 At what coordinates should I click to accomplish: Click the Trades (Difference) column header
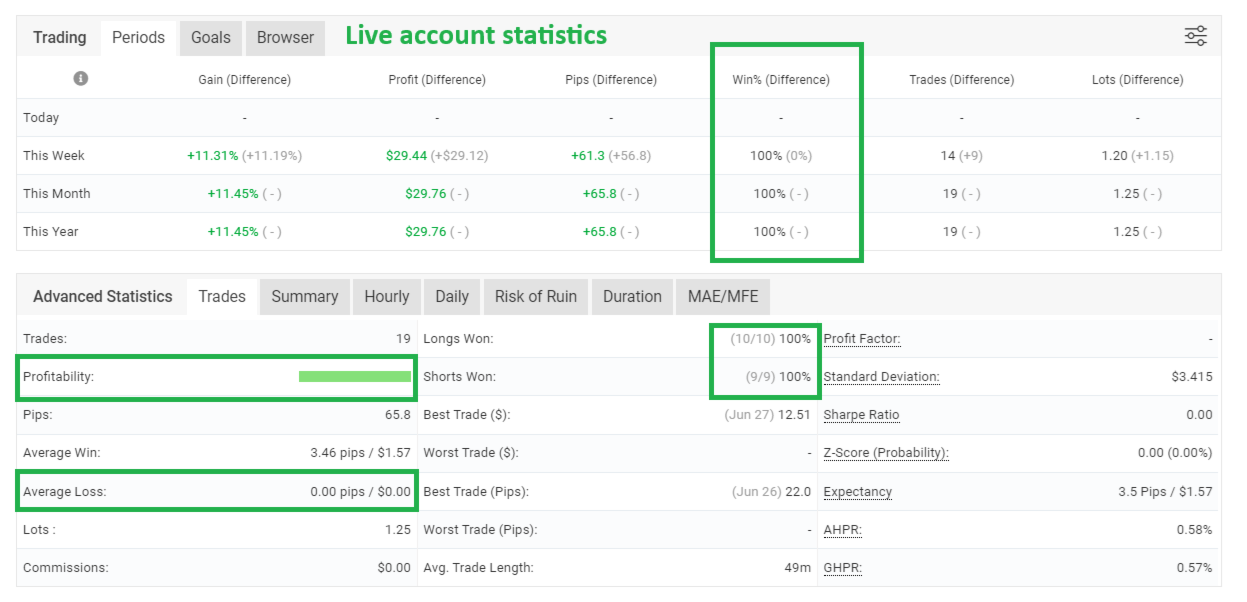(x=961, y=80)
